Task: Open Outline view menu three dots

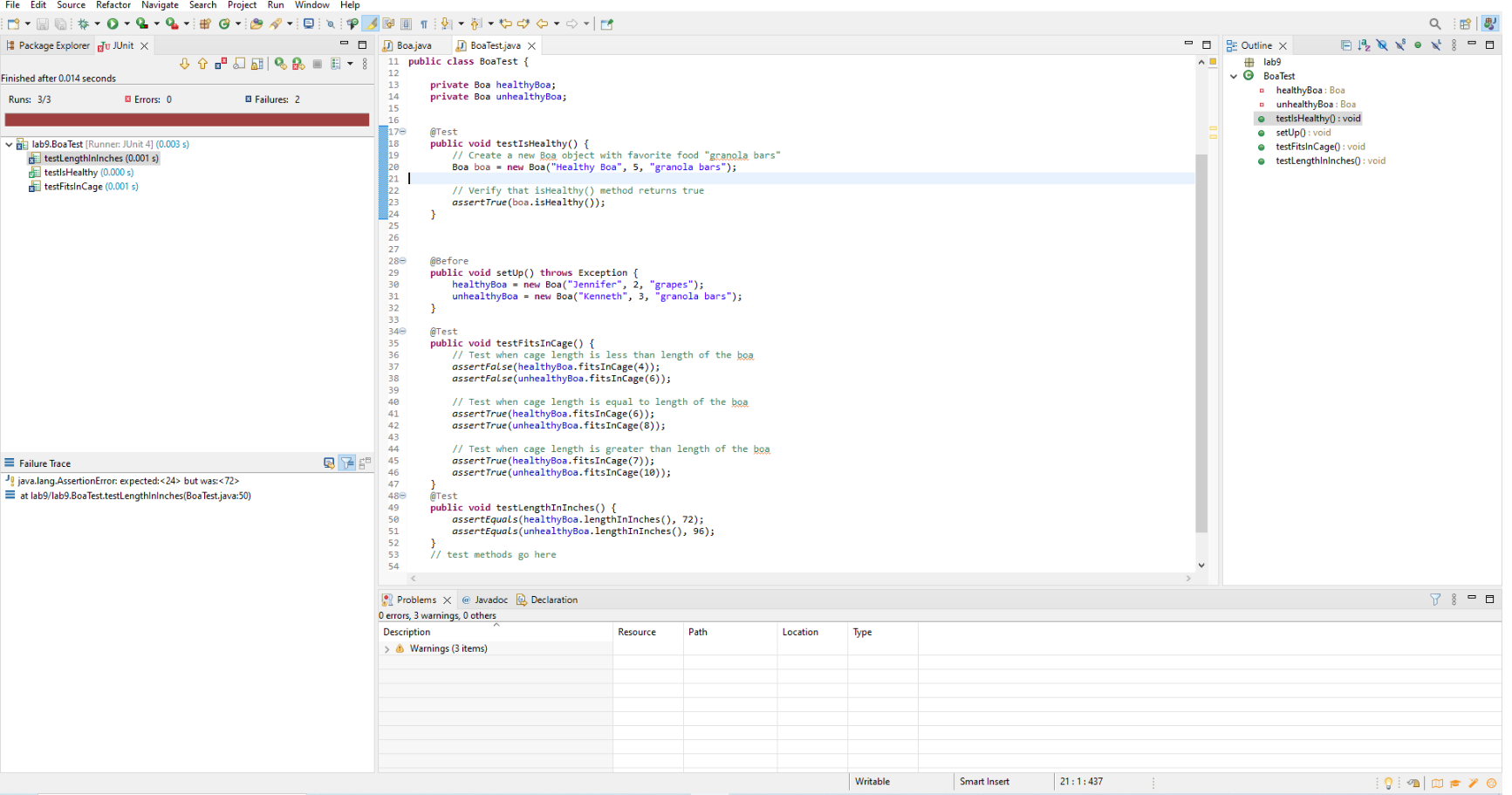Action: pyautogui.click(x=1454, y=45)
